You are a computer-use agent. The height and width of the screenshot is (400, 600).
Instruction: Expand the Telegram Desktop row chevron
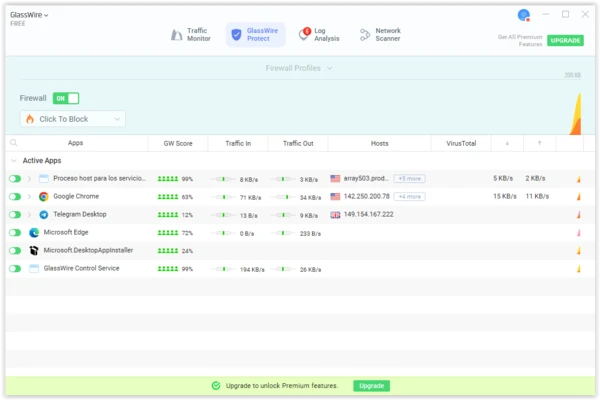pyautogui.click(x=29, y=214)
